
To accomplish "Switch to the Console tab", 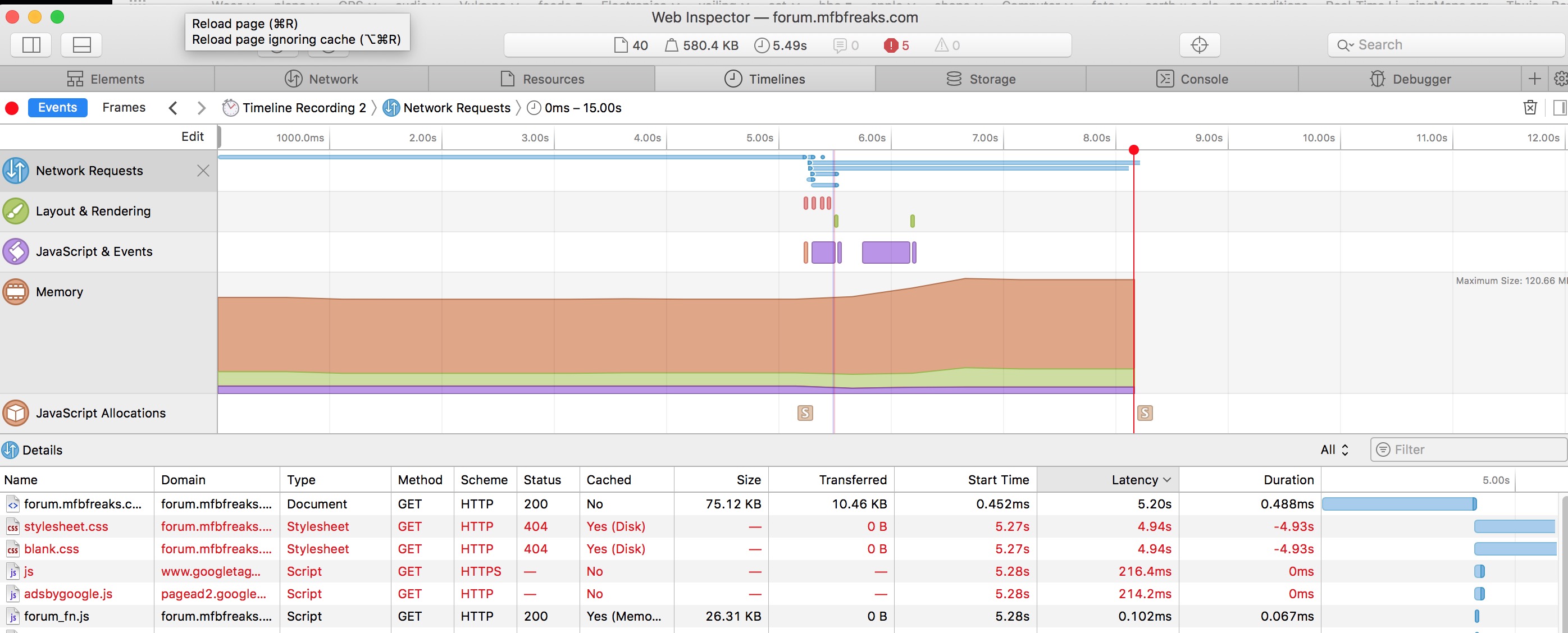I will (1192, 79).
